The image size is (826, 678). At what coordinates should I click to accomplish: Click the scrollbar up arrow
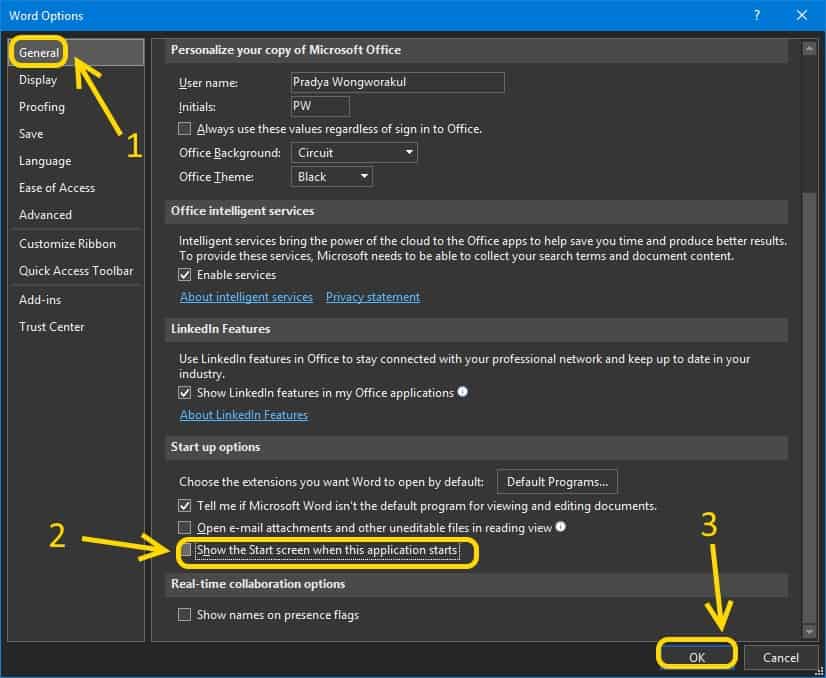pos(809,48)
